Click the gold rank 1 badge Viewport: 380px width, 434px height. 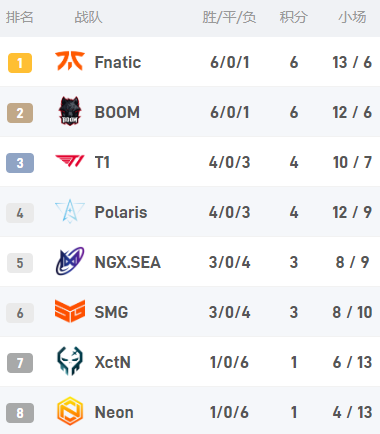[x=20, y=63]
